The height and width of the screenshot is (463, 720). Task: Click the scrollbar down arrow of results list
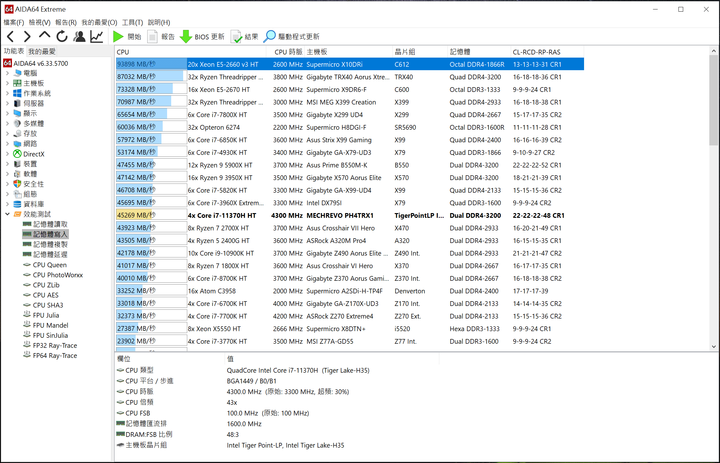(714, 347)
